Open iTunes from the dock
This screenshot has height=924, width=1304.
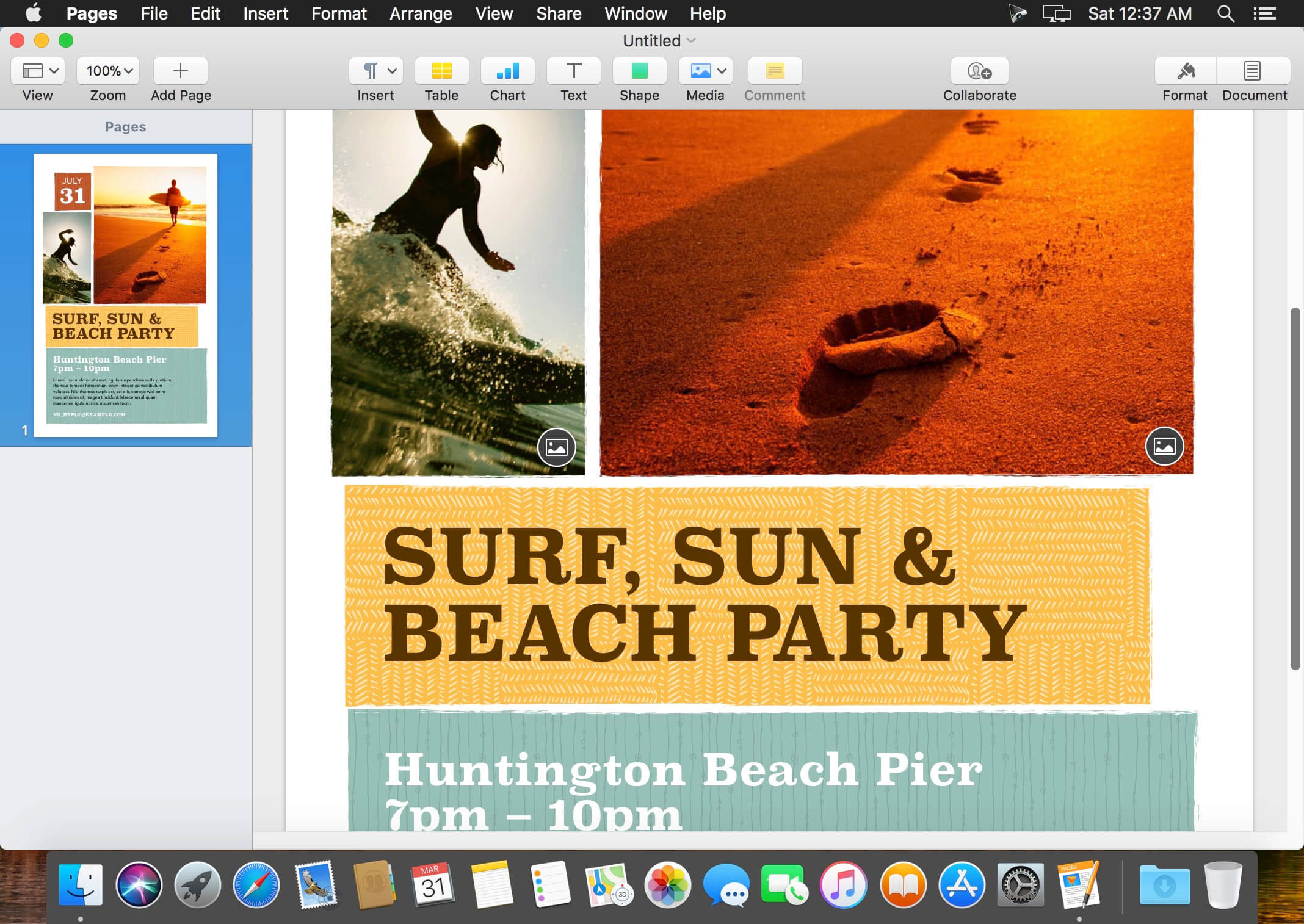(x=844, y=884)
